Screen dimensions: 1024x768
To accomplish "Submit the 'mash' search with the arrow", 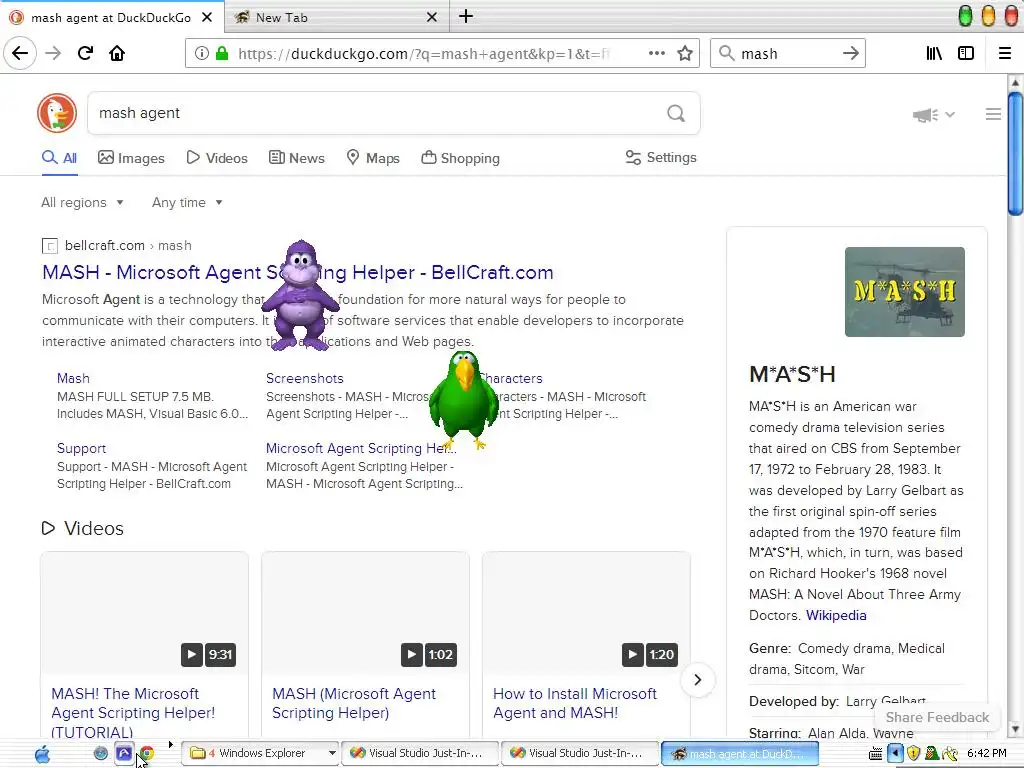I will click(850, 53).
